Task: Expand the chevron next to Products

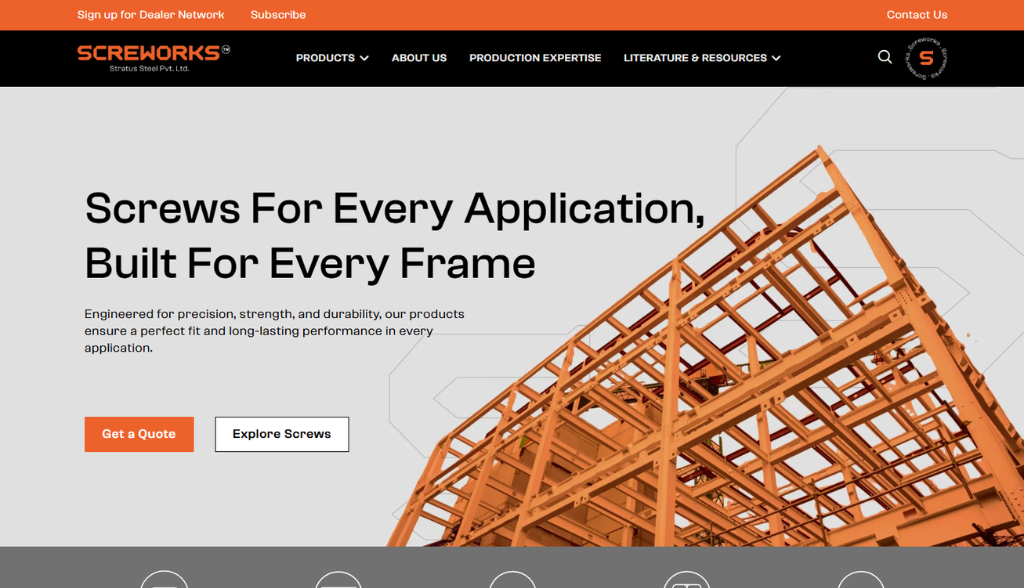Action: pos(364,58)
